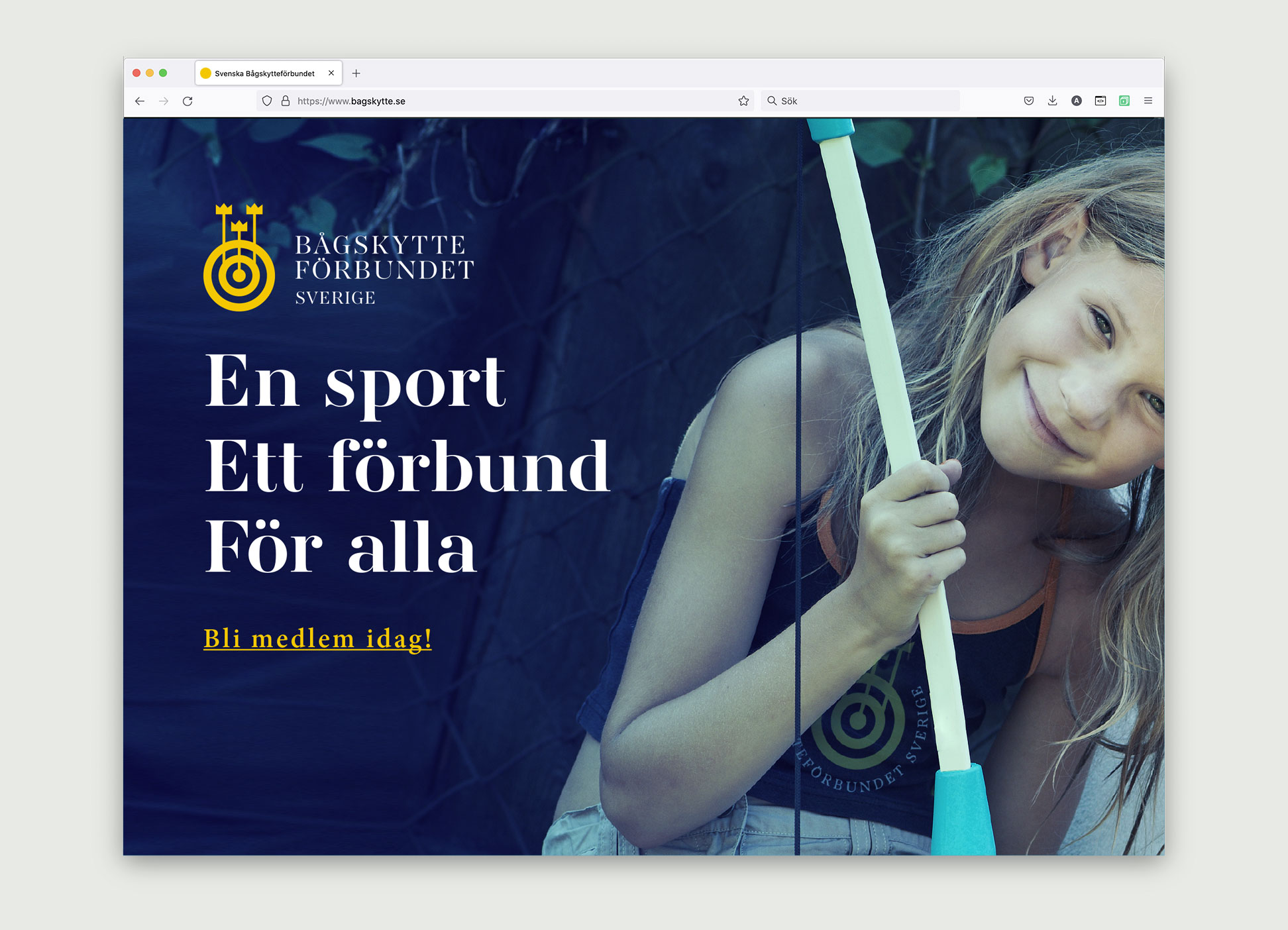Open the downloads panel
The height and width of the screenshot is (930, 1288).
[x=1053, y=101]
